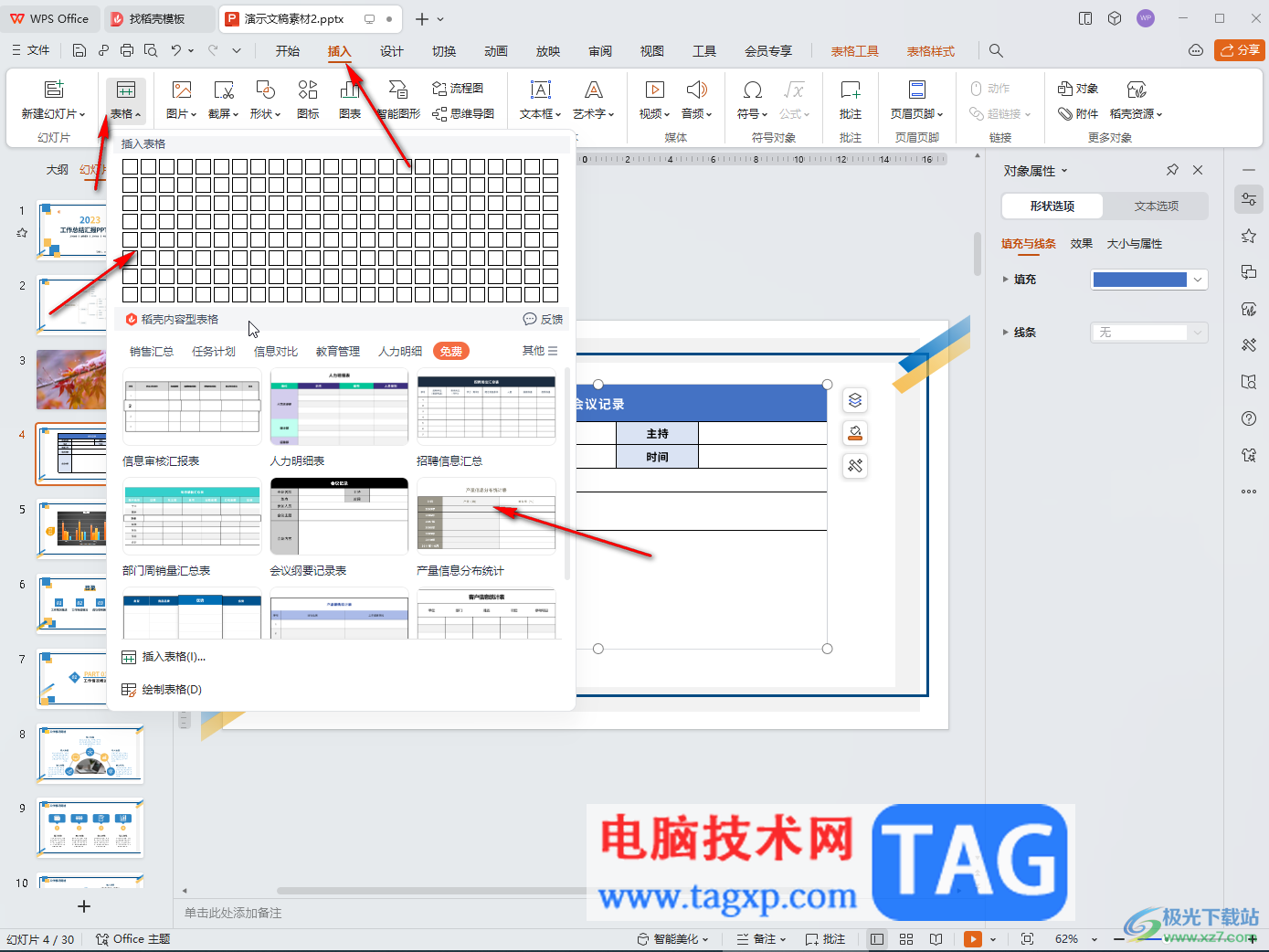Open the fill color dropdown
Screen dimensions: 1269x952
tap(1198, 280)
